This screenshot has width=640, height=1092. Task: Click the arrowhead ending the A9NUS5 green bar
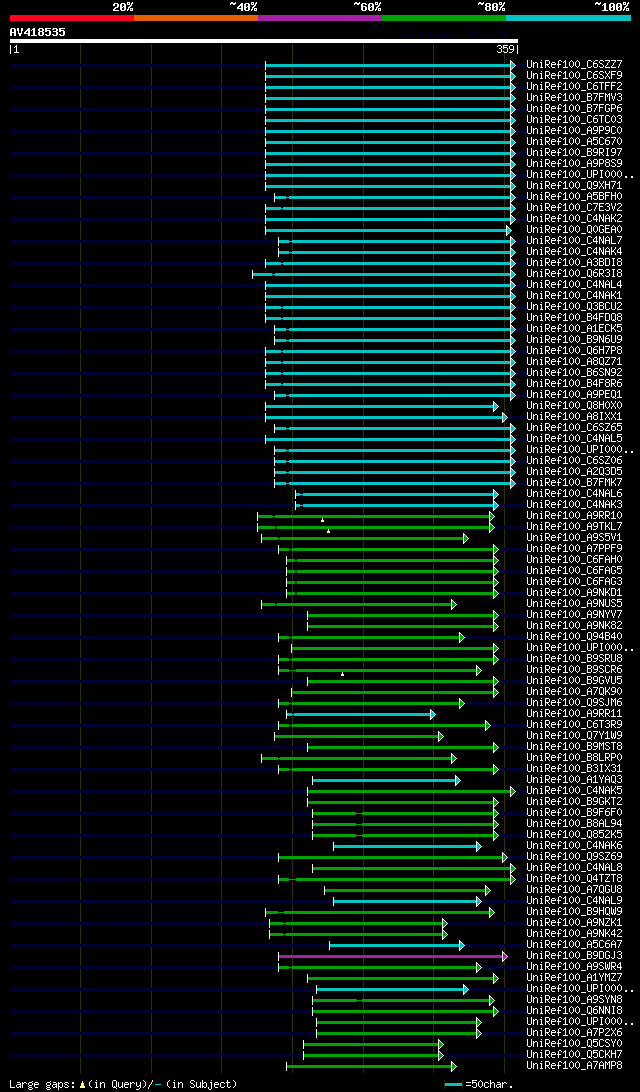(x=453, y=604)
